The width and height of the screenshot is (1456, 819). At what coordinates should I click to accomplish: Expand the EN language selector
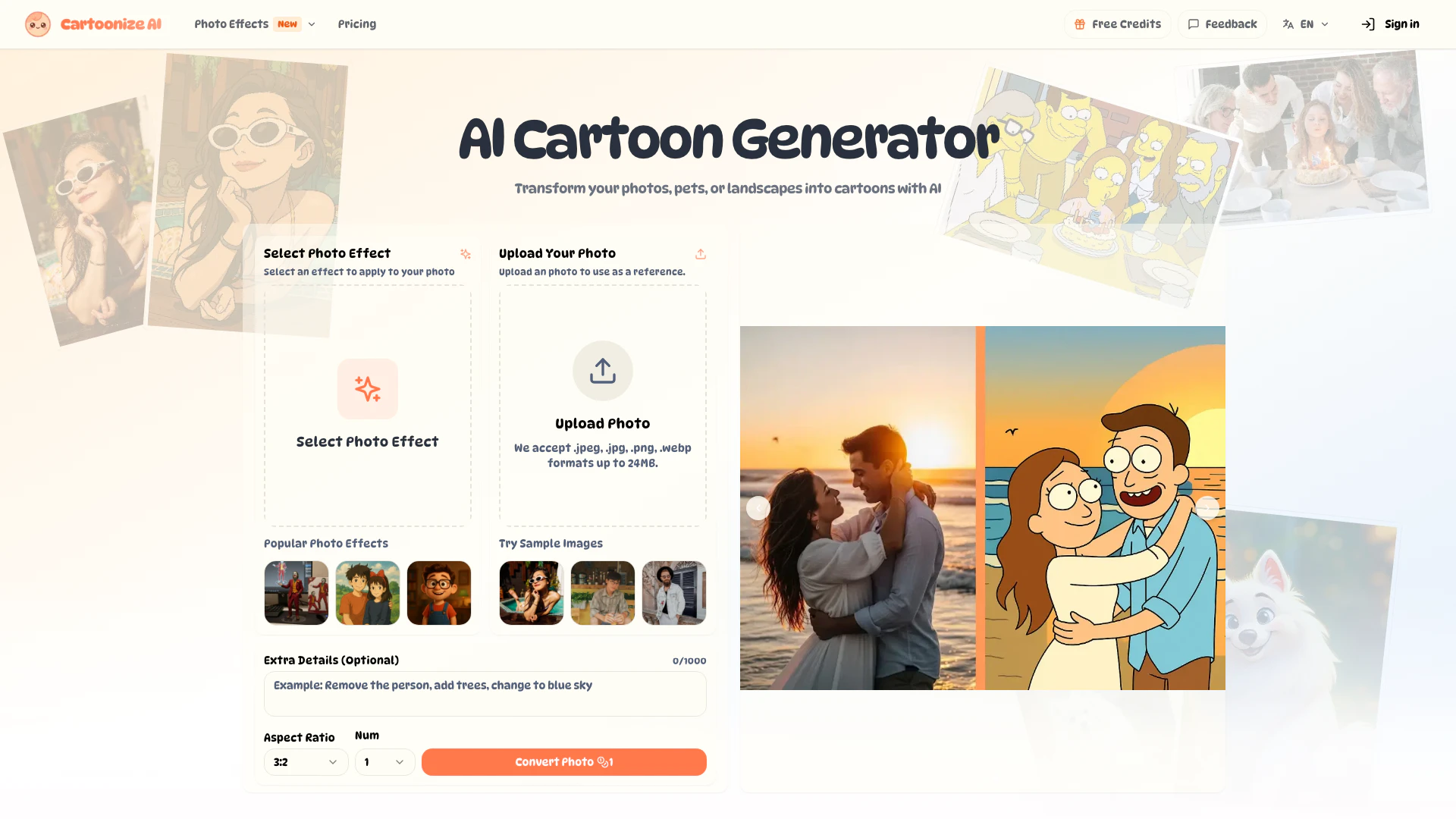(1306, 24)
